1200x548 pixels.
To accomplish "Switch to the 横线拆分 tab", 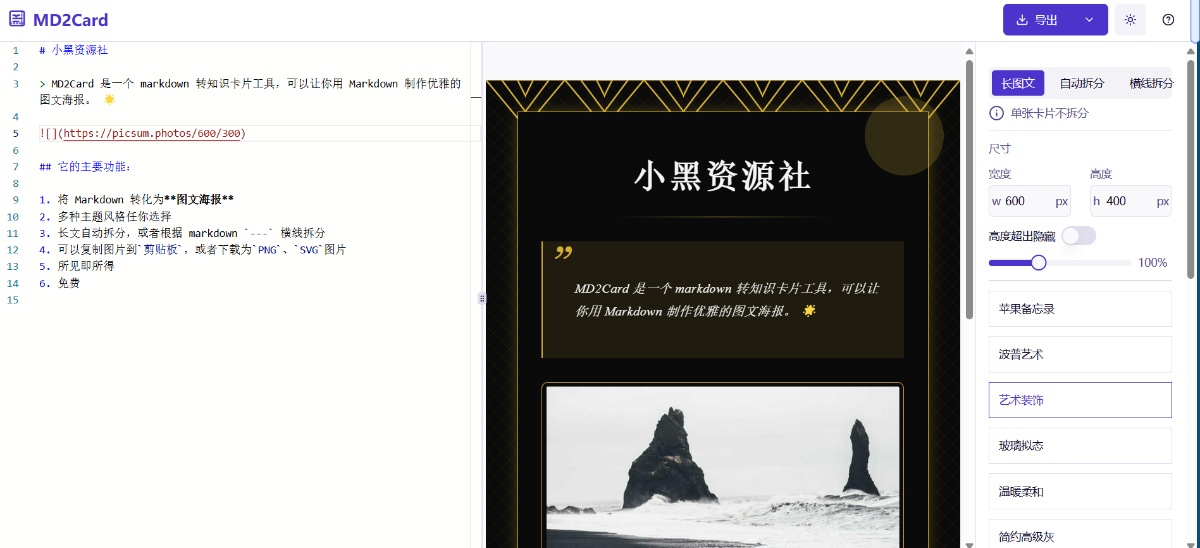I will 1151,83.
